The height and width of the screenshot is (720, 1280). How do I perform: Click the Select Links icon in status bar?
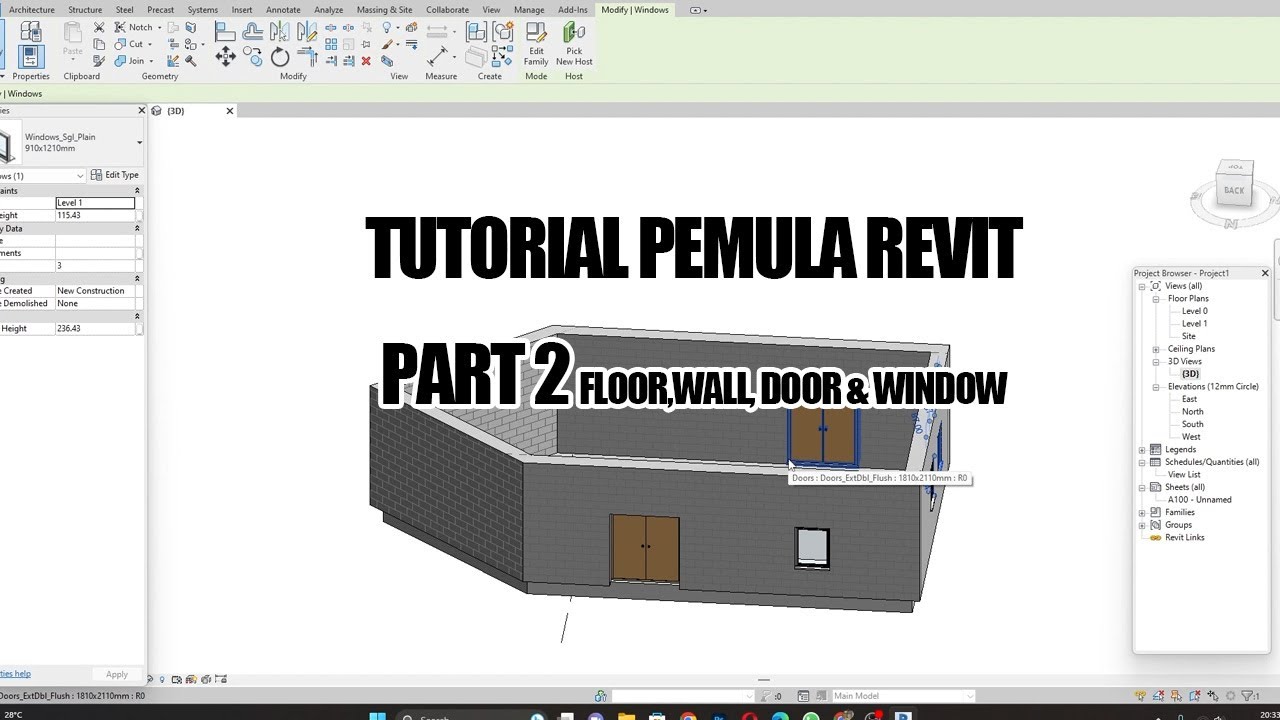pos(1140,696)
